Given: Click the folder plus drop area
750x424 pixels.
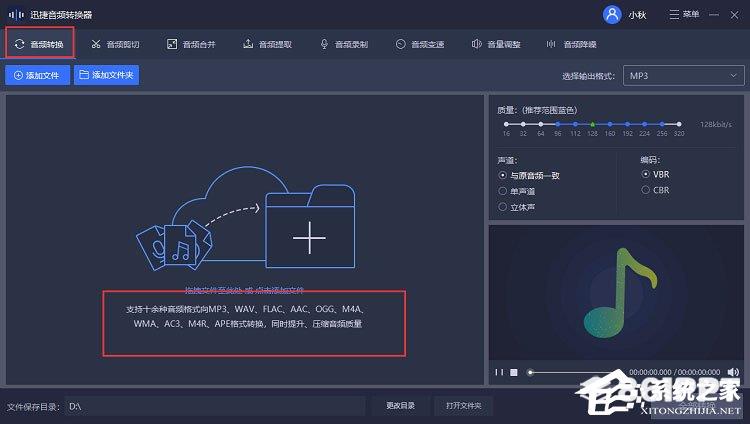Looking at the screenshot, I should pos(310,226).
